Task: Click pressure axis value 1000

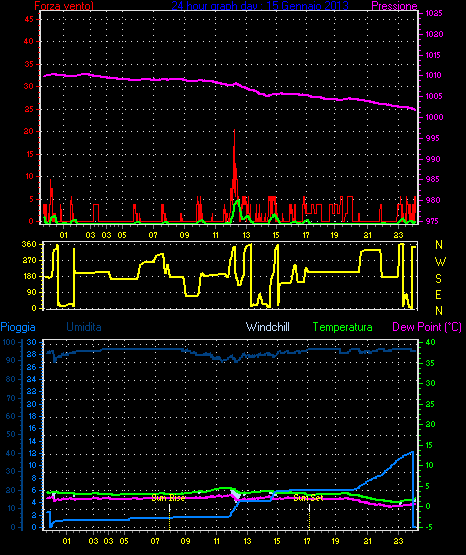Action: 434,117
